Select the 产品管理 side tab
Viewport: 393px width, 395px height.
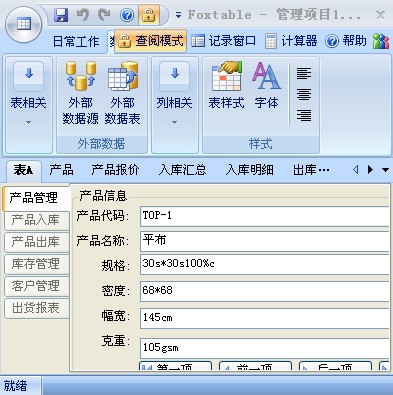(35, 198)
